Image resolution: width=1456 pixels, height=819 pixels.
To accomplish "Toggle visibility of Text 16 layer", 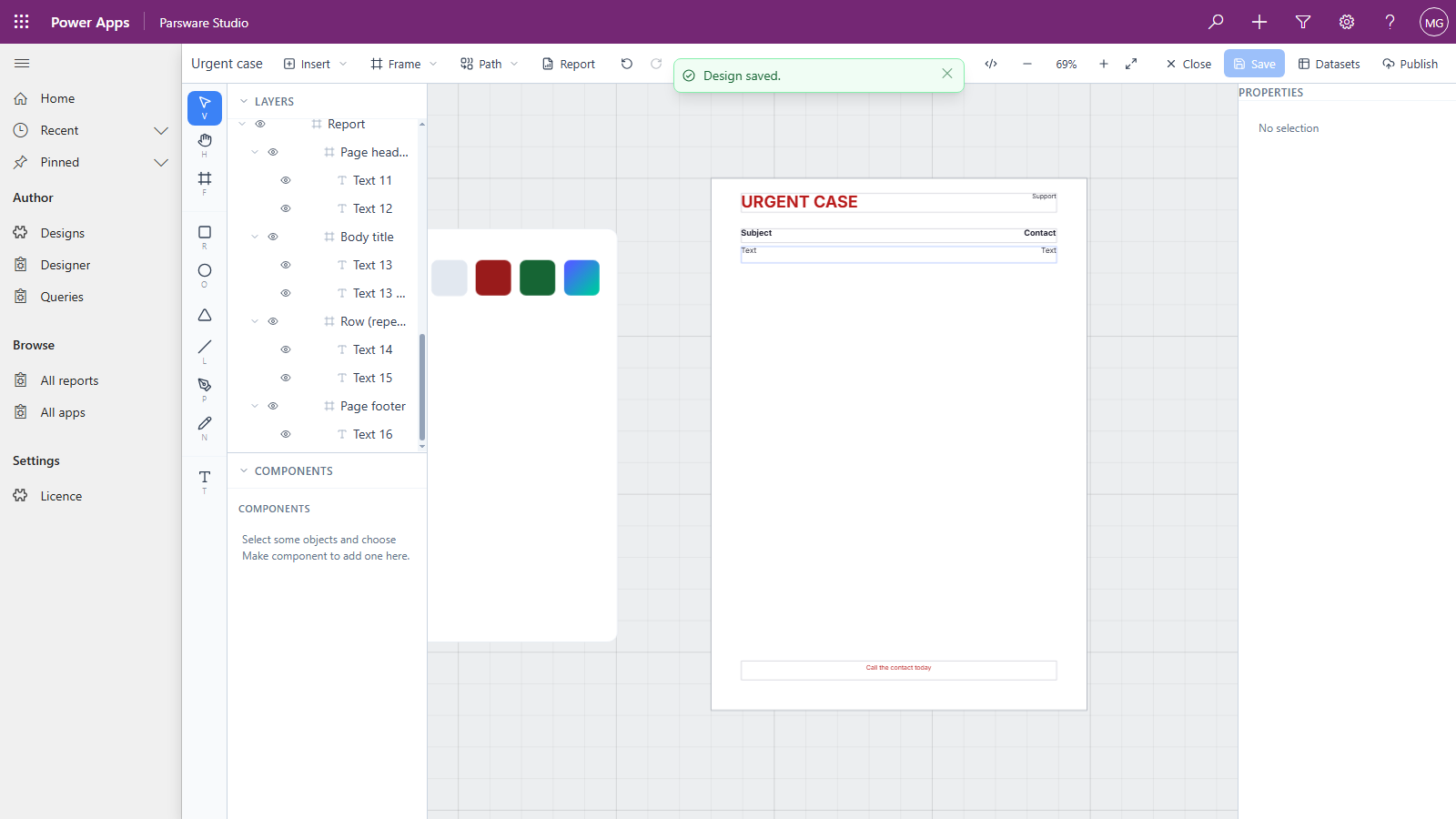I will (286, 434).
